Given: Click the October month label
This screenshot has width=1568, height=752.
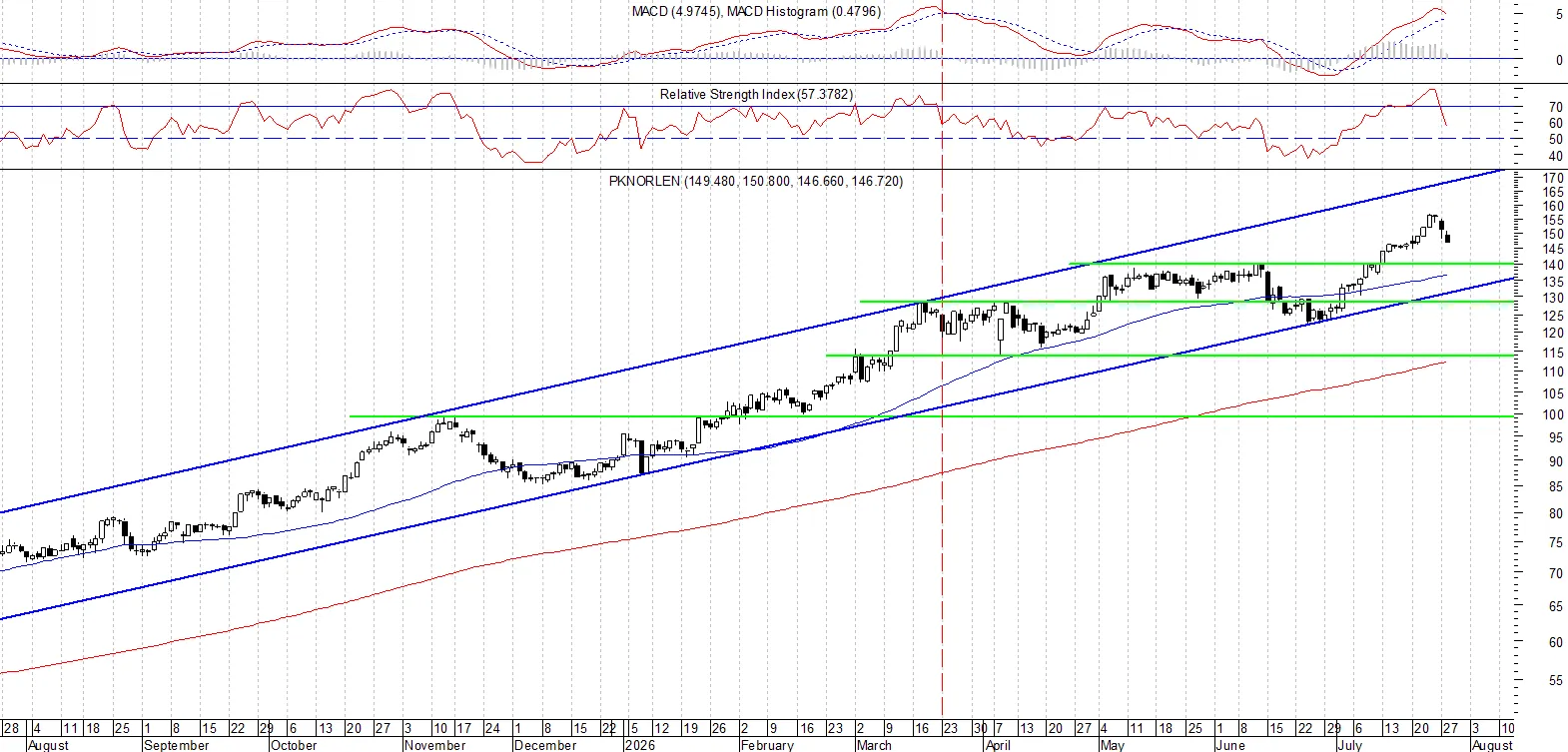Looking at the screenshot, I should [294, 745].
